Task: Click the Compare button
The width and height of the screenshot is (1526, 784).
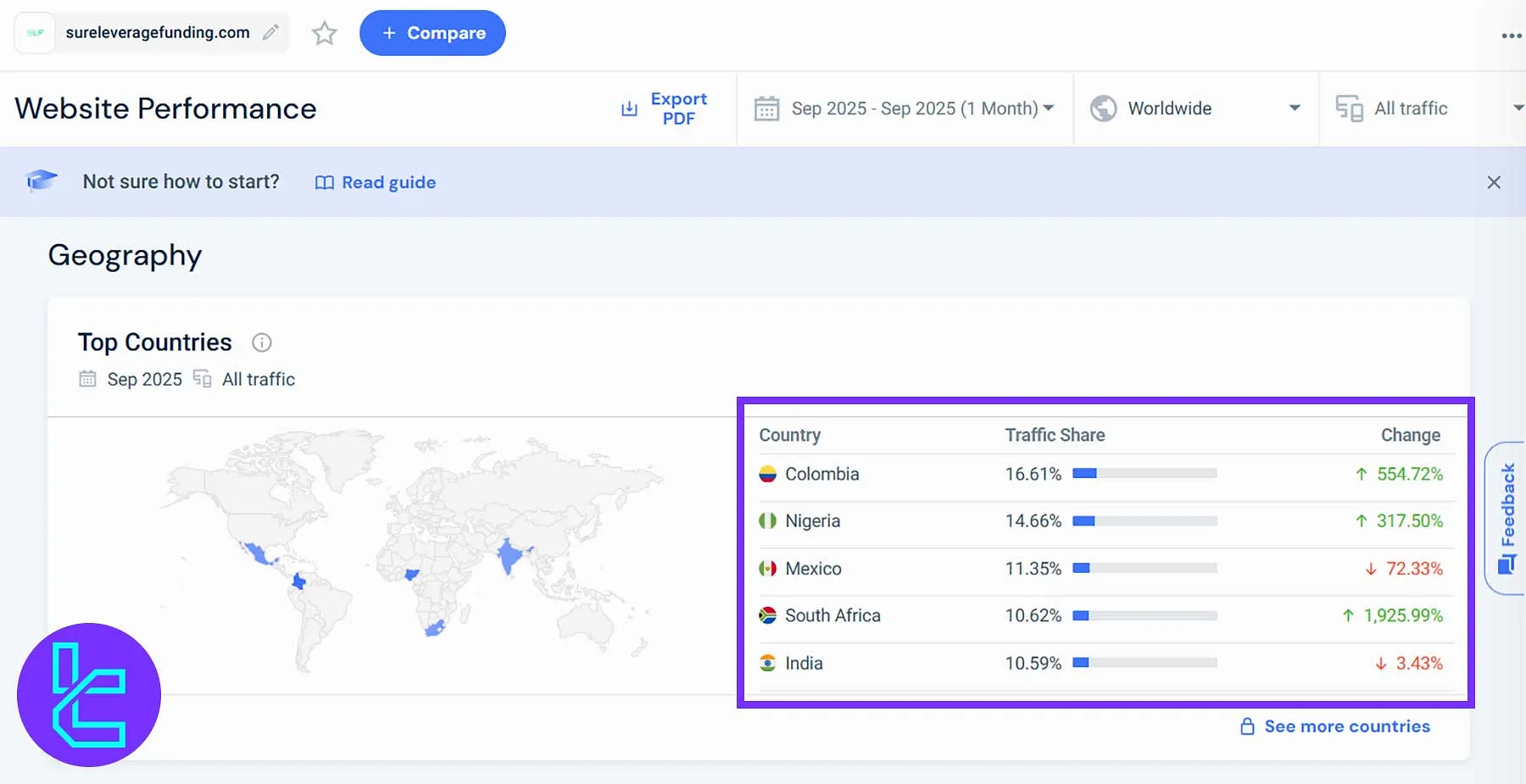Action: 432,32
